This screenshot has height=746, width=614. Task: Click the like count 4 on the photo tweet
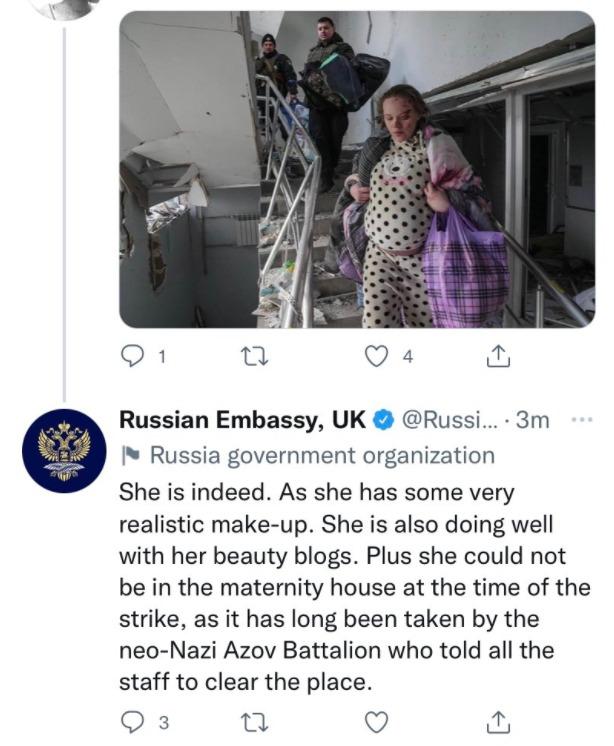[x=407, y=358]
